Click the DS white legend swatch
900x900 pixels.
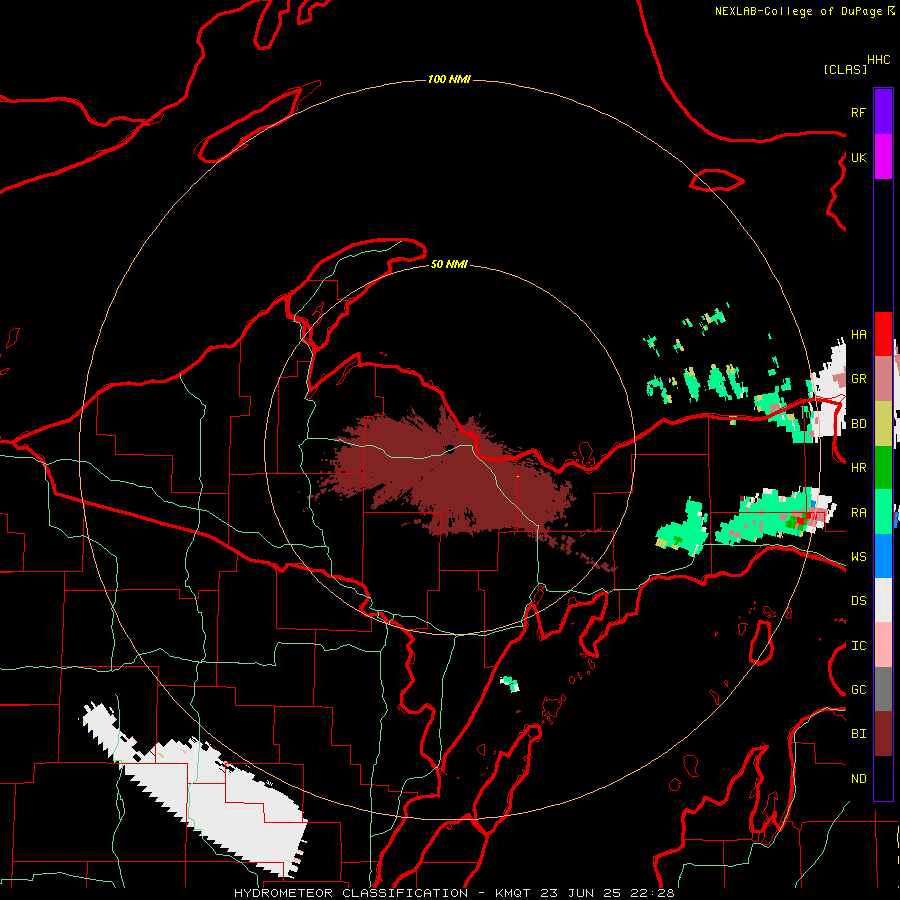883,600
